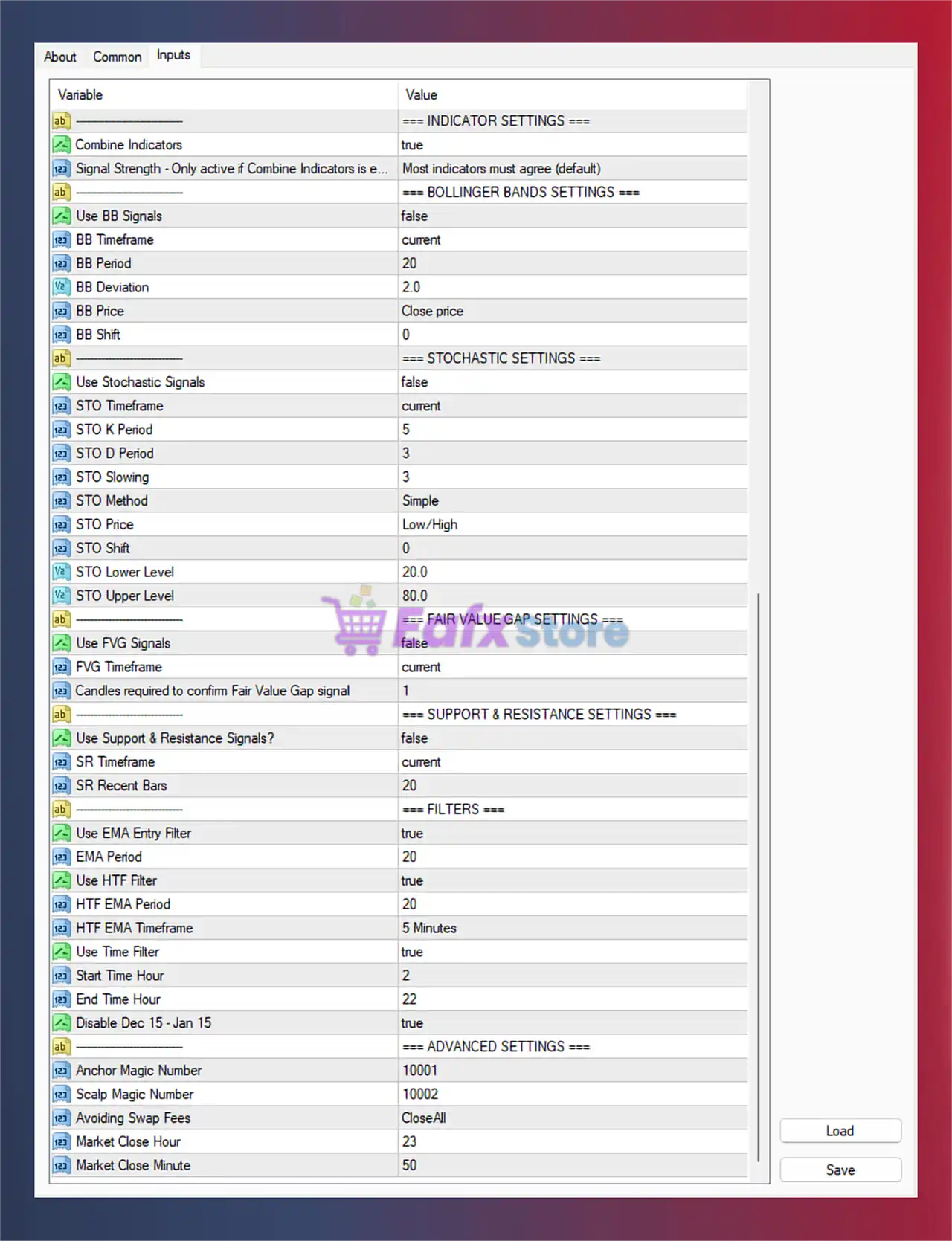Click the HTF EMA Timeframe integer icon

click(x=62, y=929)
